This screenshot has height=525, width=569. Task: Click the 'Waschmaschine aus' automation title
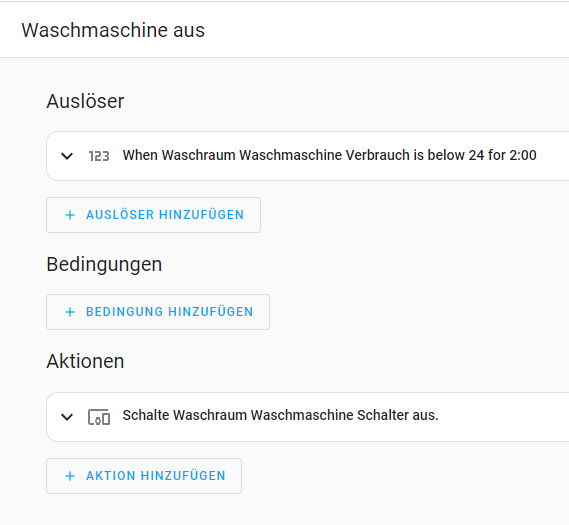point(113,30)
